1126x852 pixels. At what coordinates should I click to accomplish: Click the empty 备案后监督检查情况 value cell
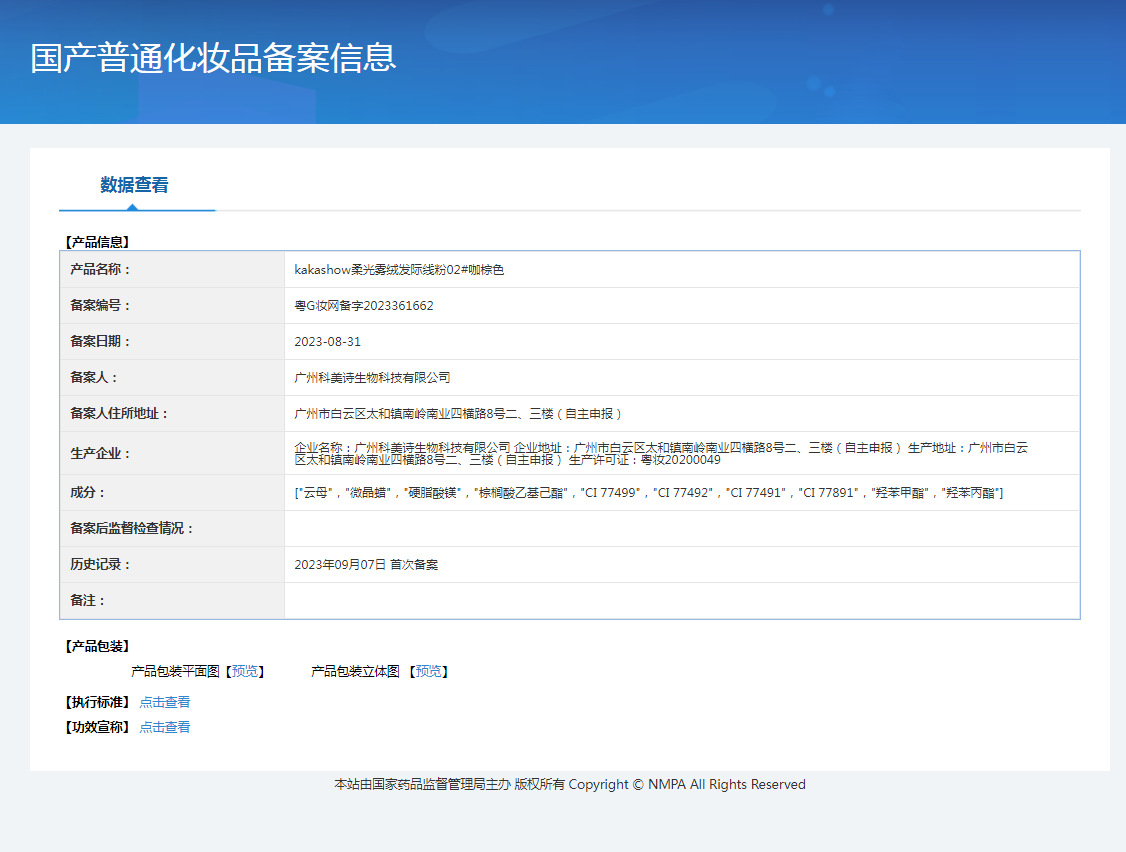(681, 529)
